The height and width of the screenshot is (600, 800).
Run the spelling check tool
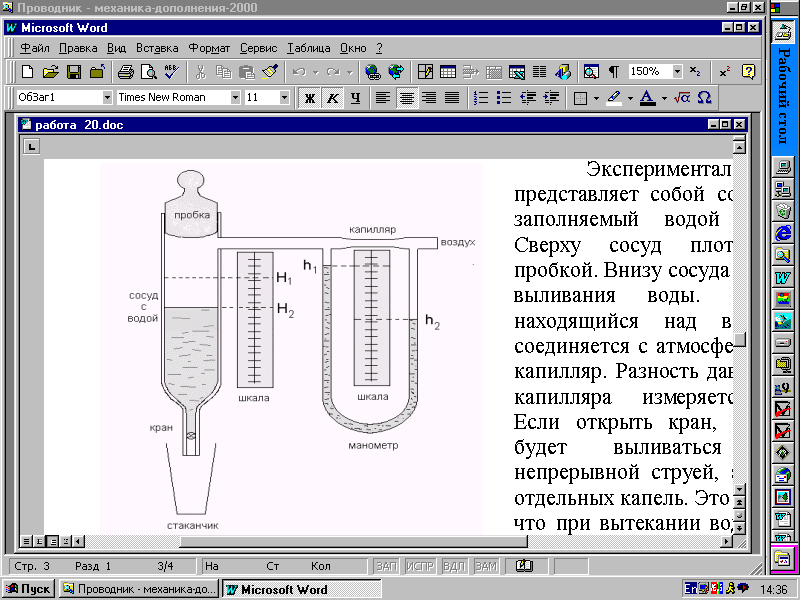pyautogui.click(x=170, y=72)
